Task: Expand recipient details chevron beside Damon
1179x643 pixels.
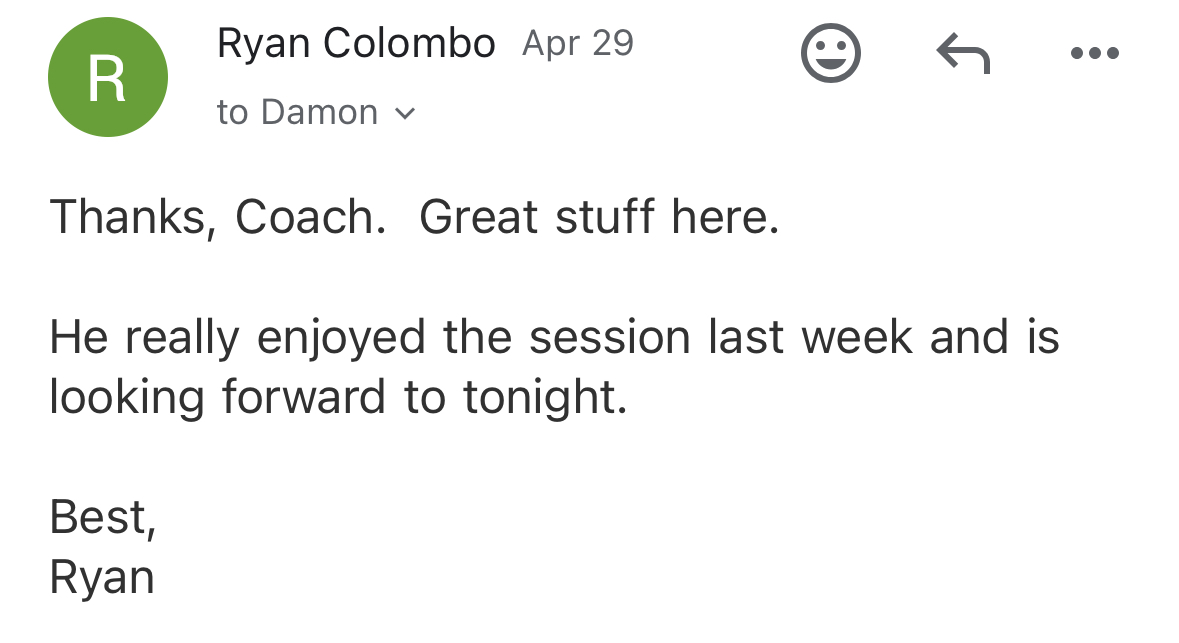Action: pyautogui.click(x=405, y=114)
